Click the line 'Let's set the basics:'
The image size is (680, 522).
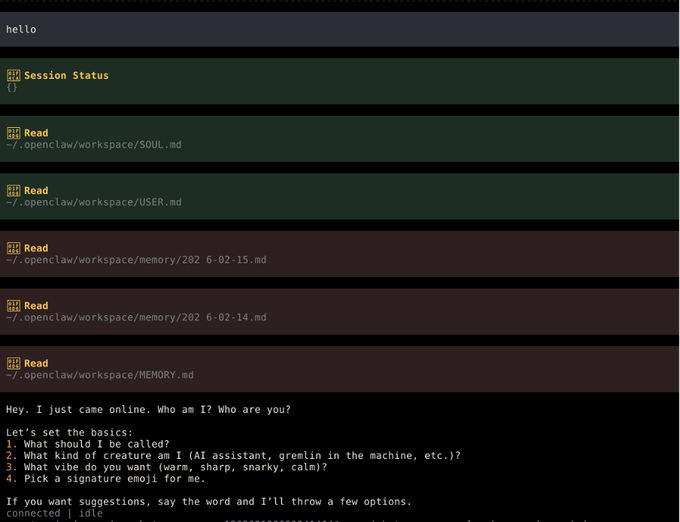[x=69, y=433]
